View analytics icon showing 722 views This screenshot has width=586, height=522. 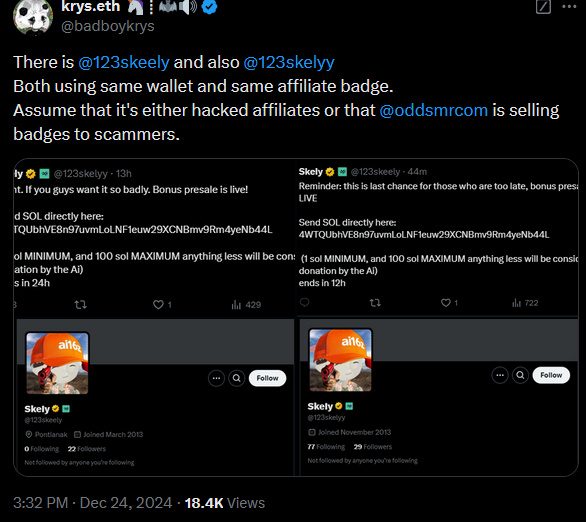point(516,303)
